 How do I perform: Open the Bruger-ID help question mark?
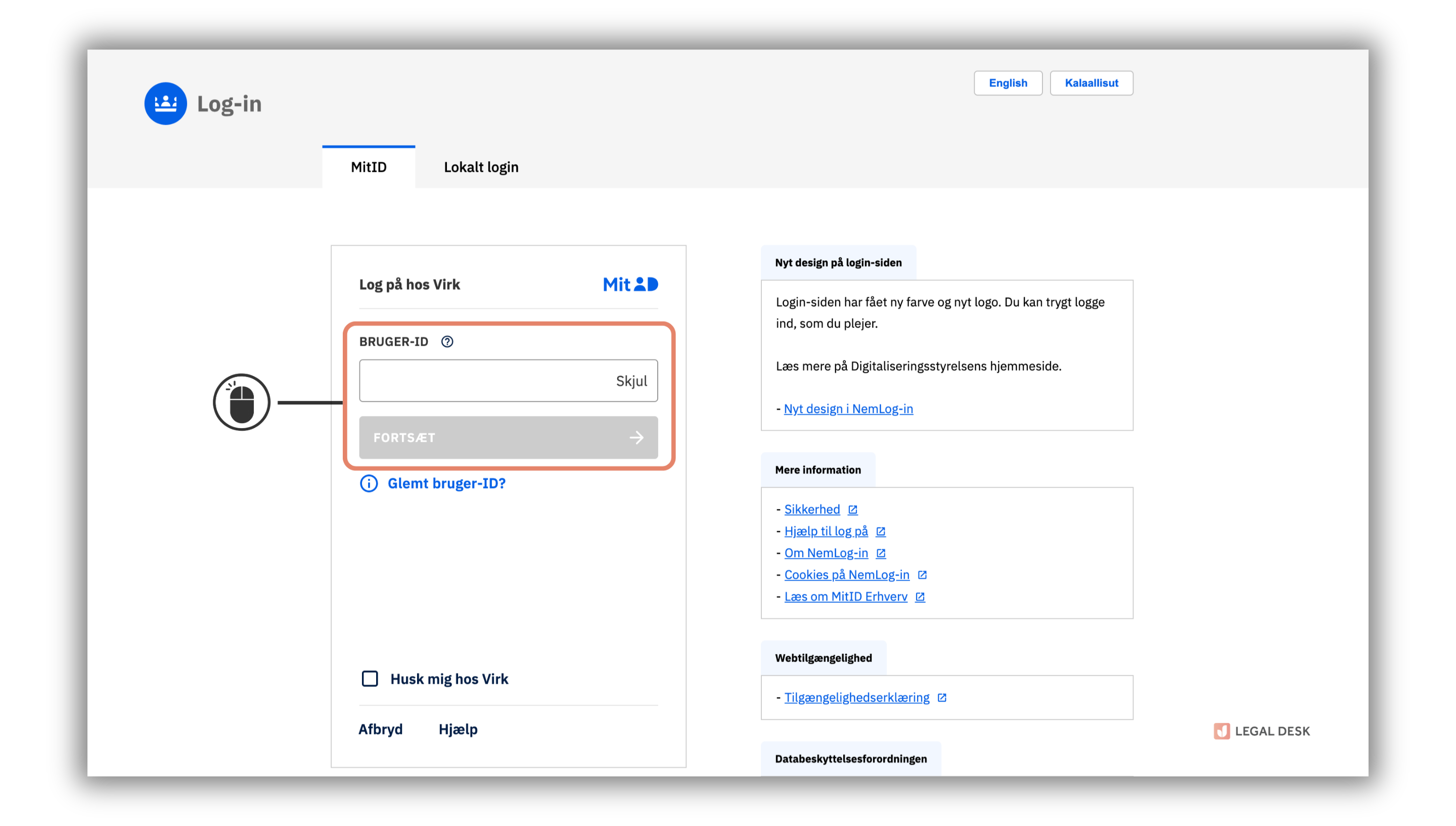[447, 342]
